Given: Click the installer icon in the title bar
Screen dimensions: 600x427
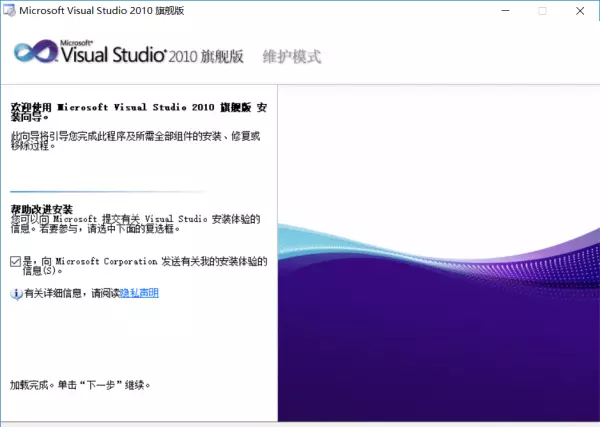Looking at the screenshot, I should point(9,10).
